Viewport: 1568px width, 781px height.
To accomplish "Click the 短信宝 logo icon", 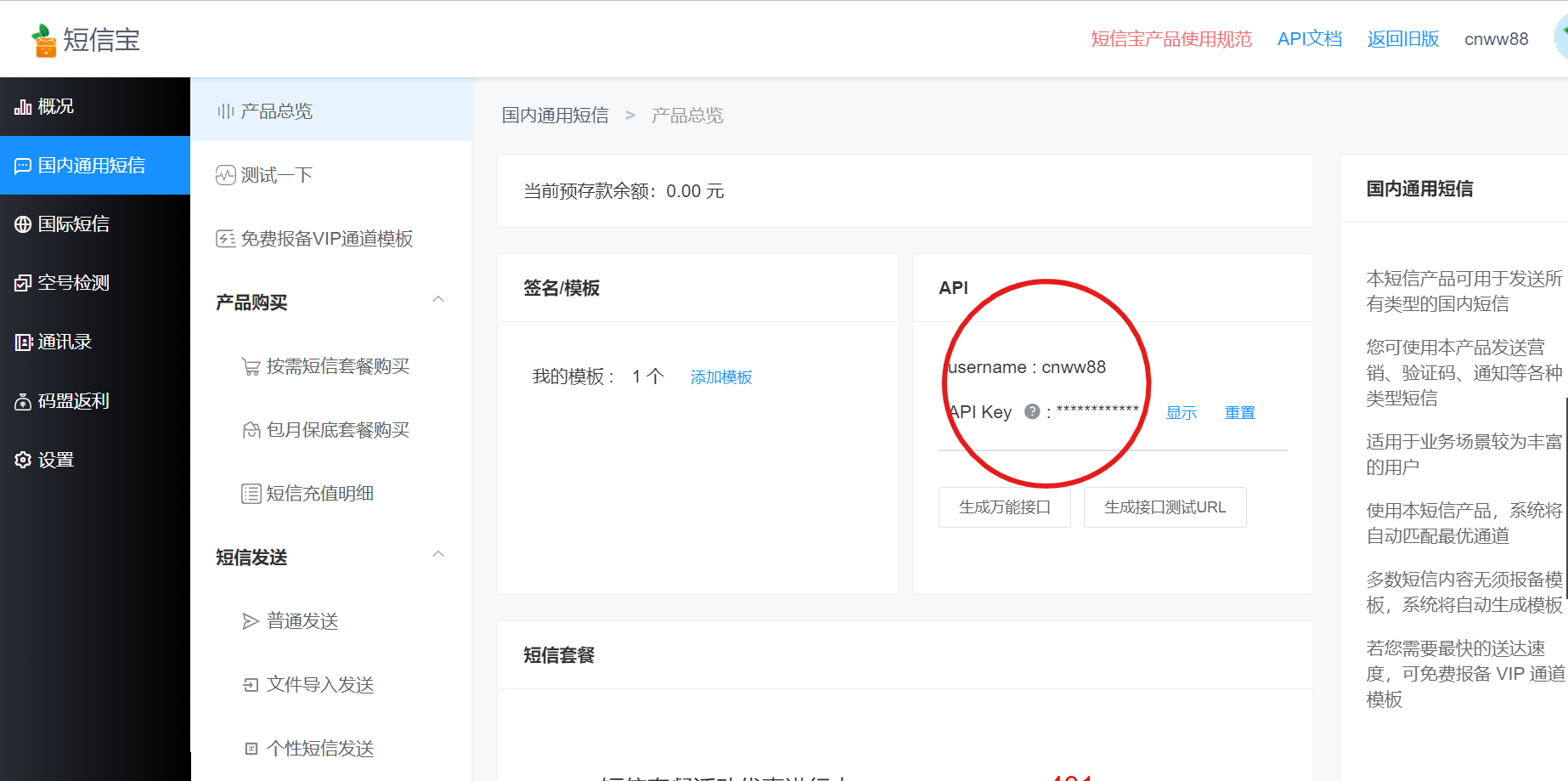I will tap(43, 40).
